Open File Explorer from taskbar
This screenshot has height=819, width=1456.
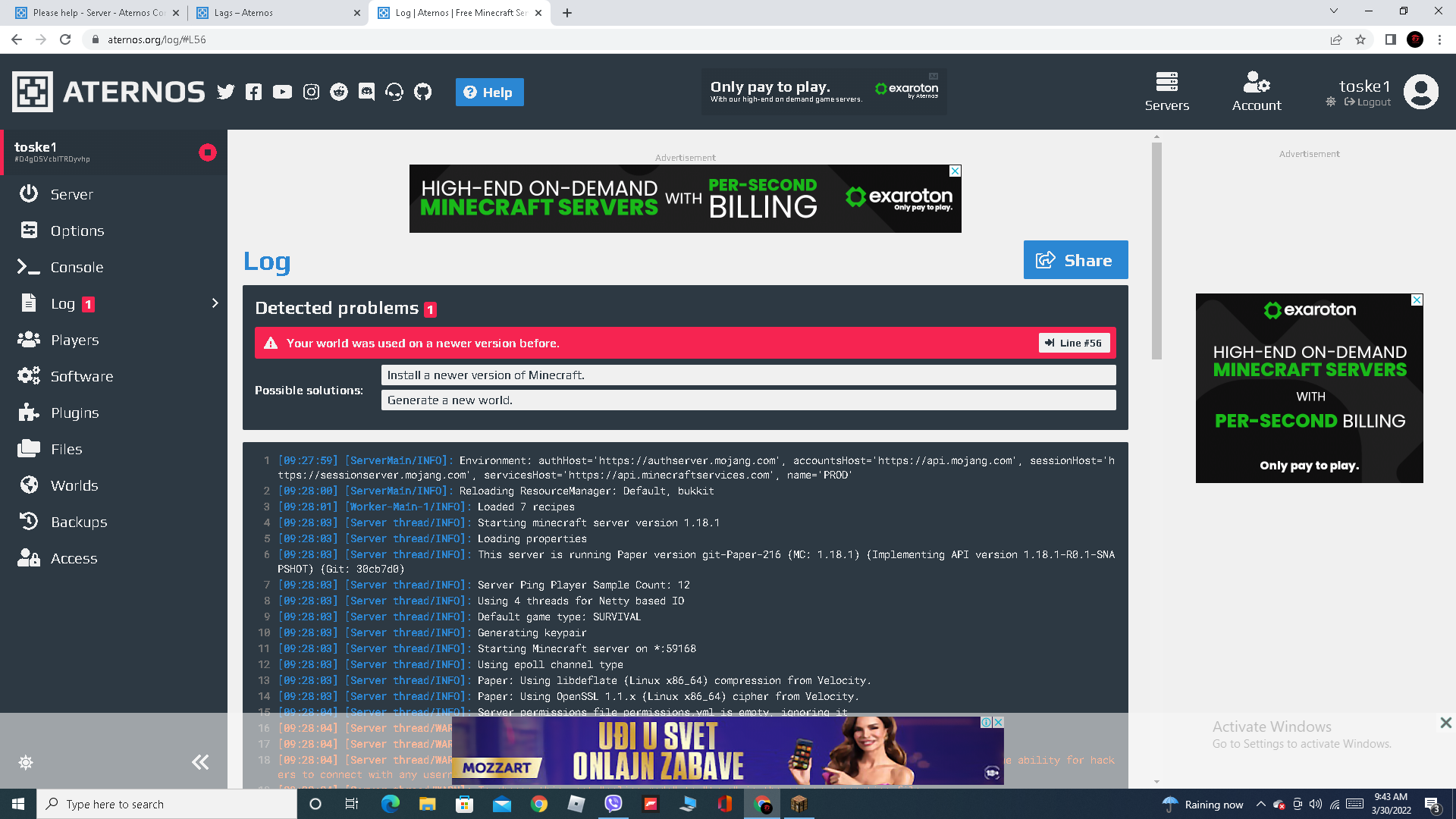tap(427, 804)
